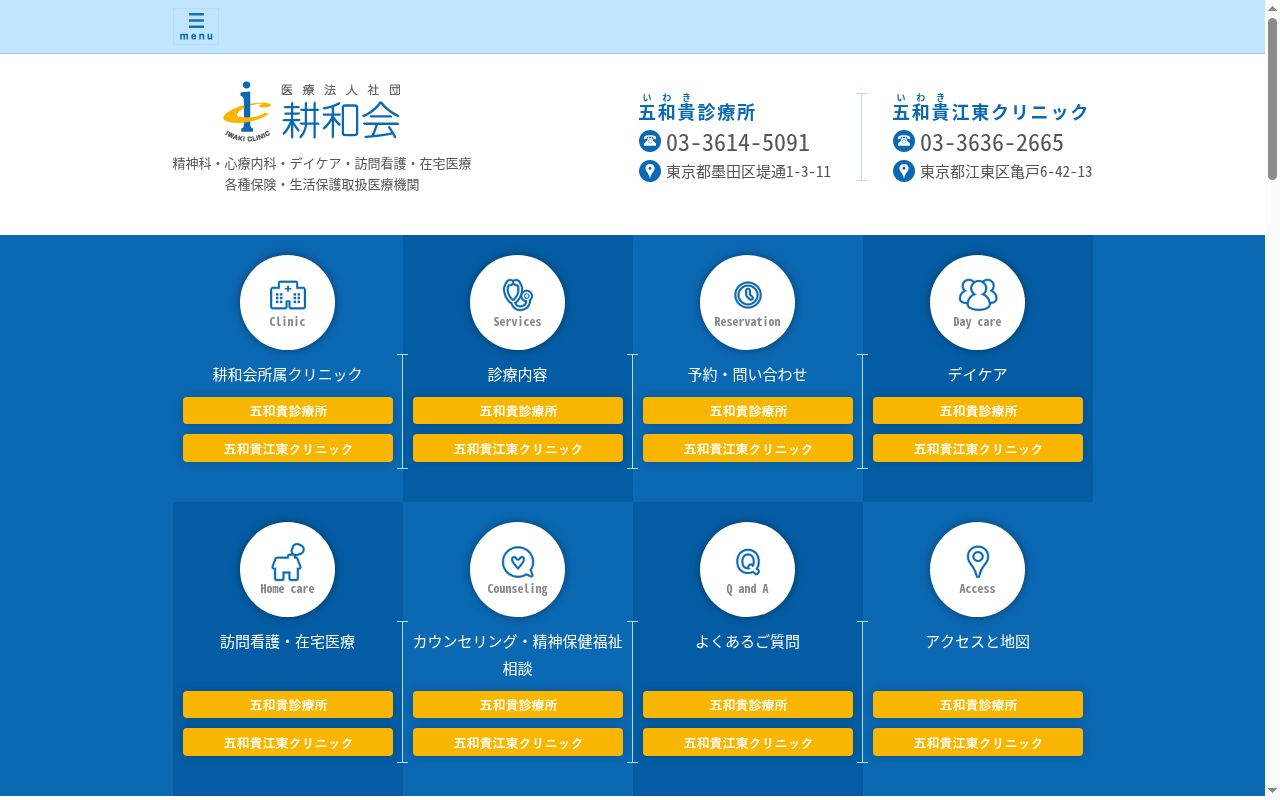Open 五和貴診療所 under よくあるご質問
1280x800 pixels.
point(748,705)
